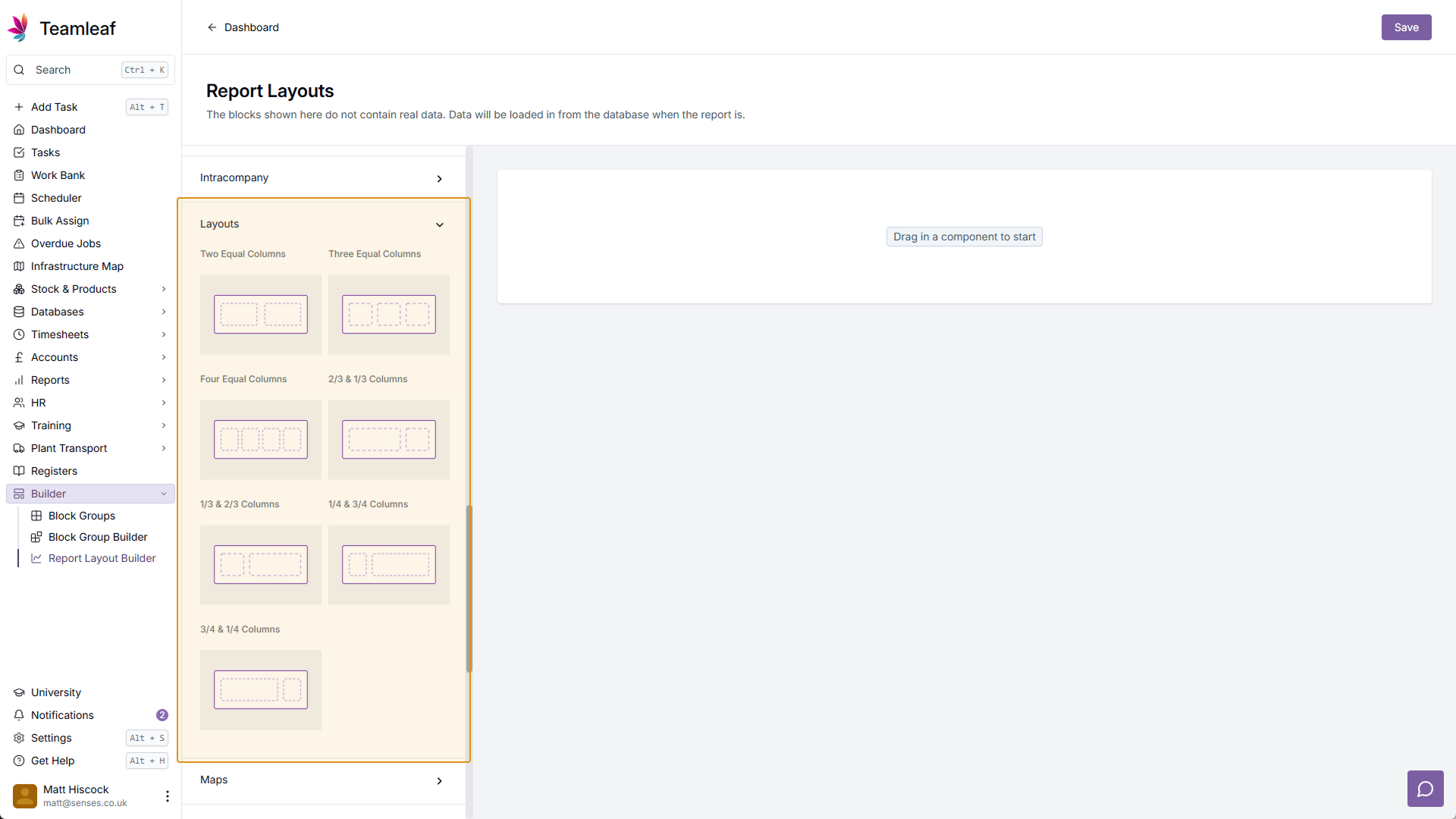Click the Block Group Builder icon
Screen dimensions: 1456x819
click(36, 537)
